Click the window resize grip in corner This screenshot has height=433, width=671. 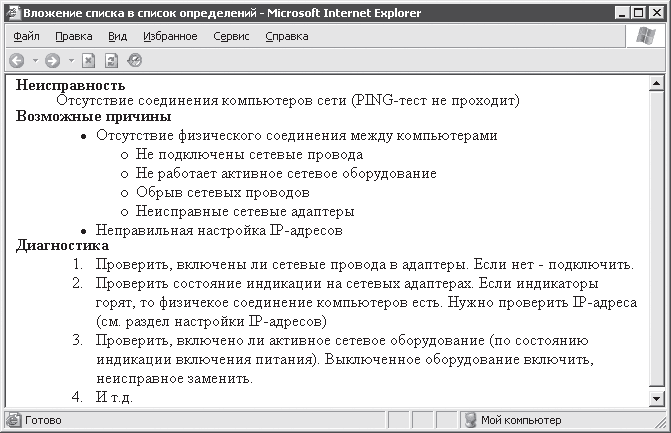coord(661,423)
